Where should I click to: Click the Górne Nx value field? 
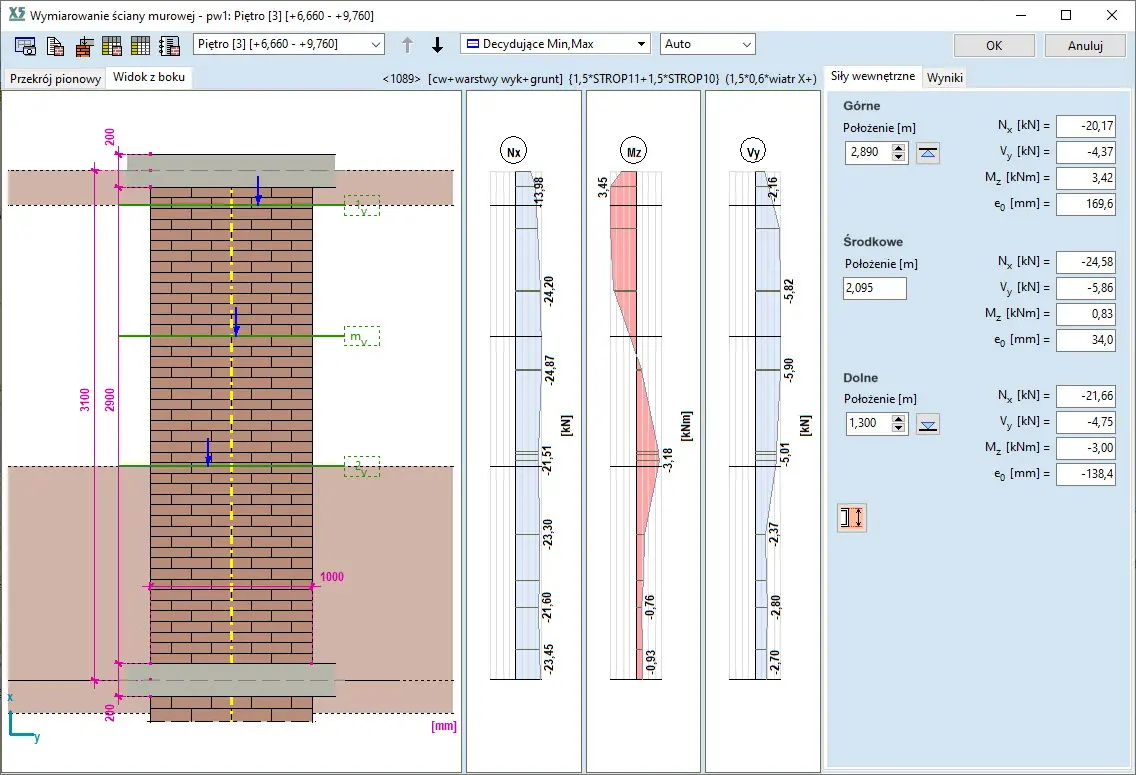click(1086, 126)
